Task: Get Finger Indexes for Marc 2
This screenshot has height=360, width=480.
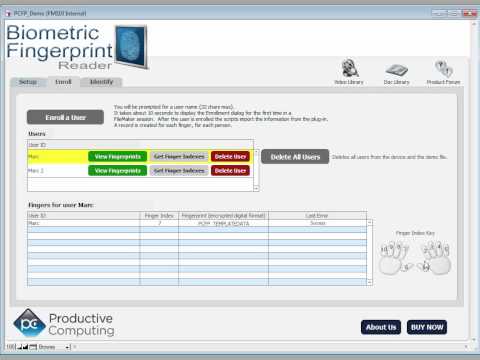Action: coord(179,171)
